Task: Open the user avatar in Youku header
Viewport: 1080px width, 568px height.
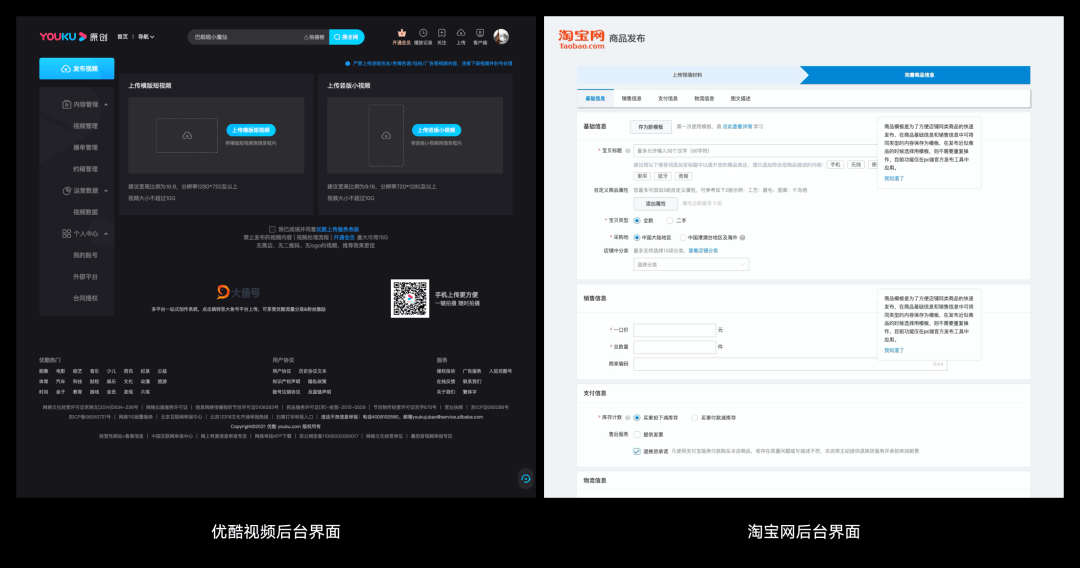Action: (x=501, y=36)
